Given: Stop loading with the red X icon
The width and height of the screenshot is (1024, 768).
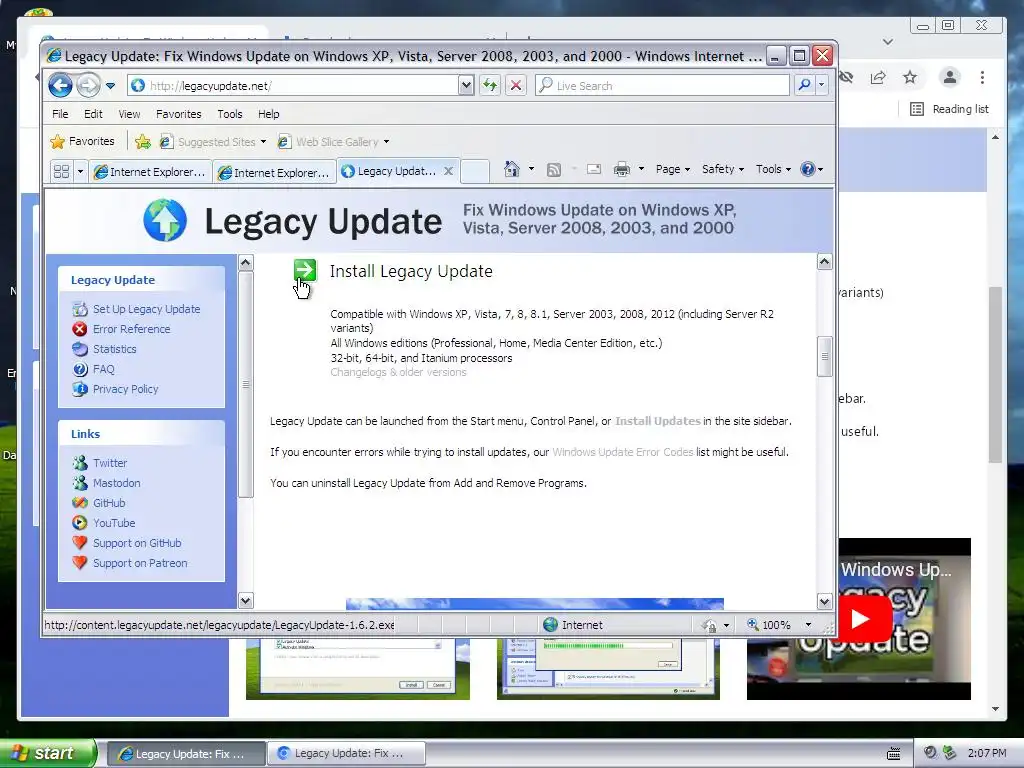Looking at the screenshot, I should [x=516, y=86].
